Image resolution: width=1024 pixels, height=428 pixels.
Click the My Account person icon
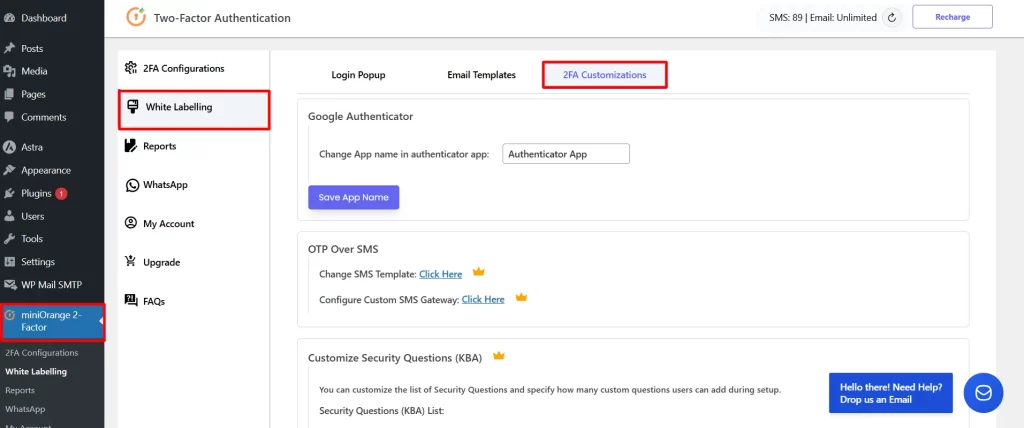(x=131, y=223)
